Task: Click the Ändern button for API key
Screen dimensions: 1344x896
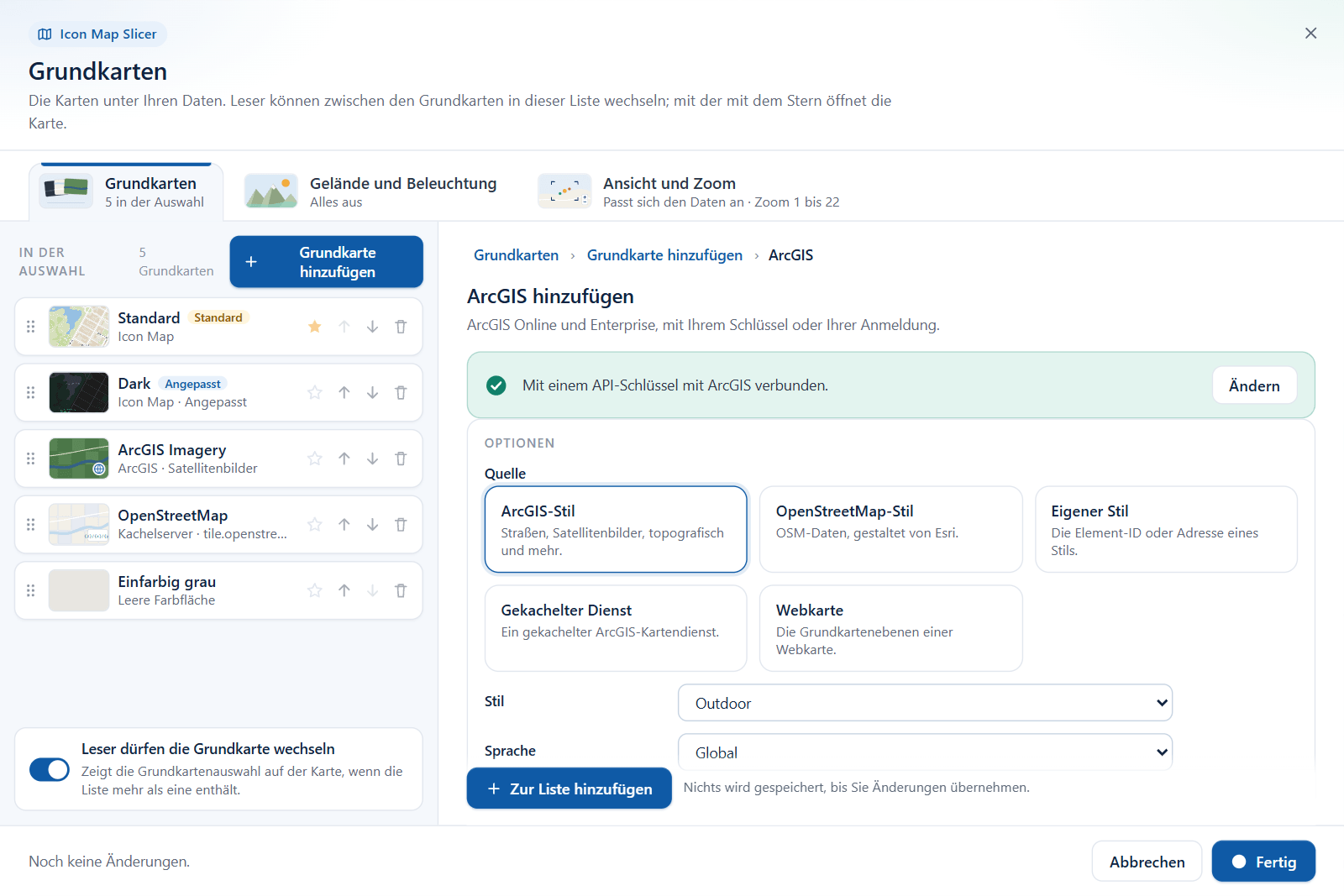Action: pyautogui.click(x=1254, y=385)
